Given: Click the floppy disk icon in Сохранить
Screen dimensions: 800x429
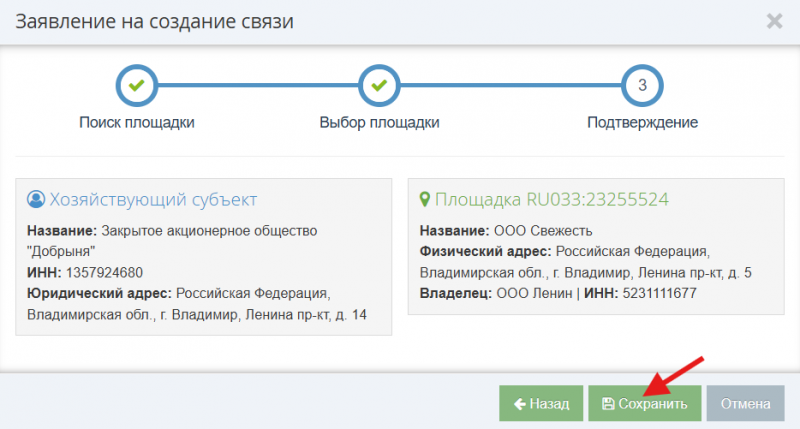Looking at the screenshot, I should pyautogui.click(x=607, y=404).
